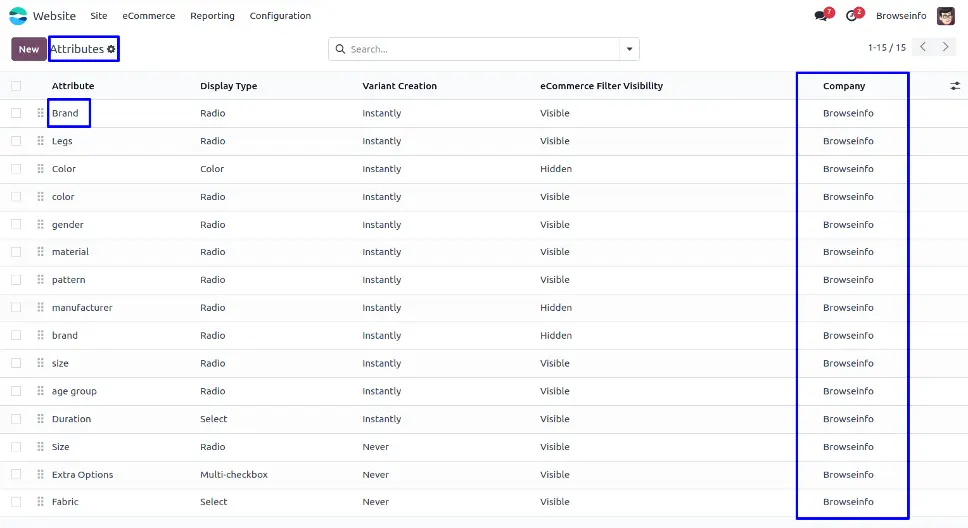Open the Configuration menu
The image size is (968, 528).
tap(280, 16)
